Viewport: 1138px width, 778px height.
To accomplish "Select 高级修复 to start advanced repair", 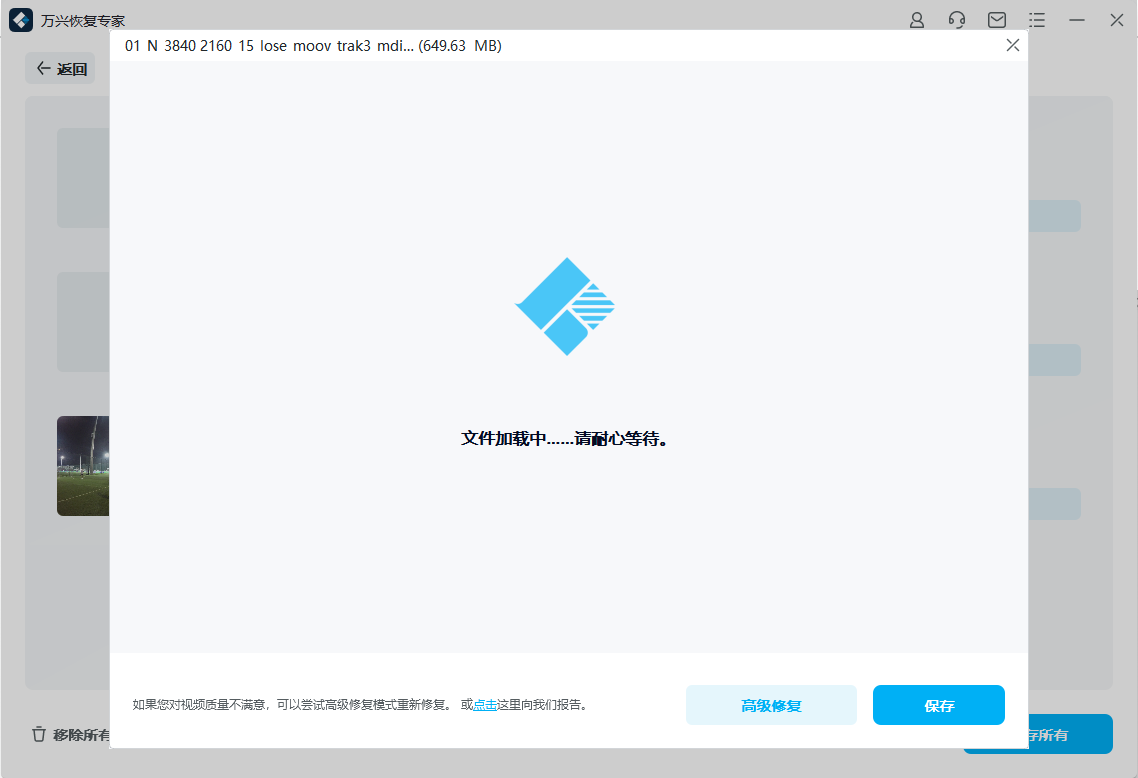I will coord(771,705).
